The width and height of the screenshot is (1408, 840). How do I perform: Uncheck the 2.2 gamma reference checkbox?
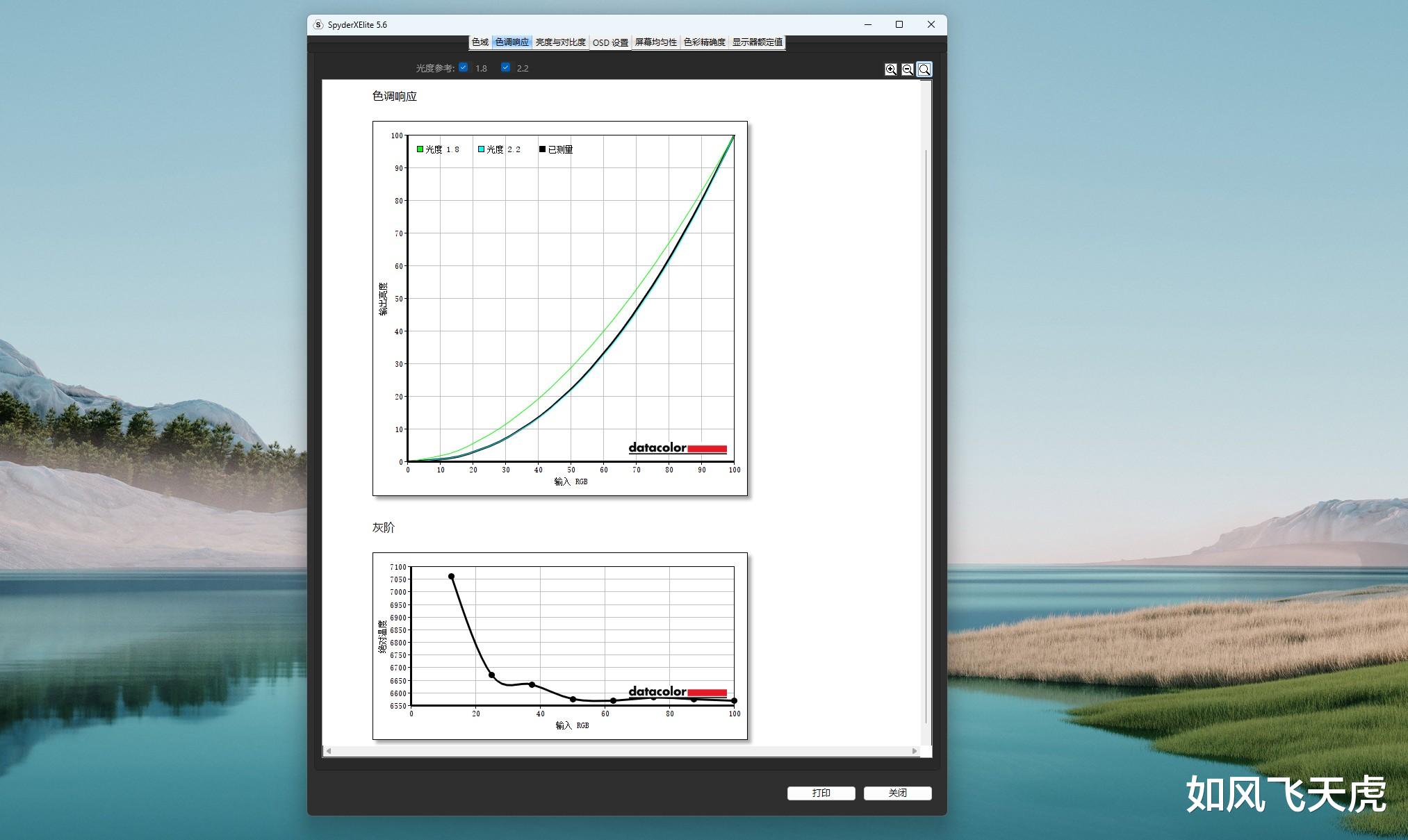point(505,67)
